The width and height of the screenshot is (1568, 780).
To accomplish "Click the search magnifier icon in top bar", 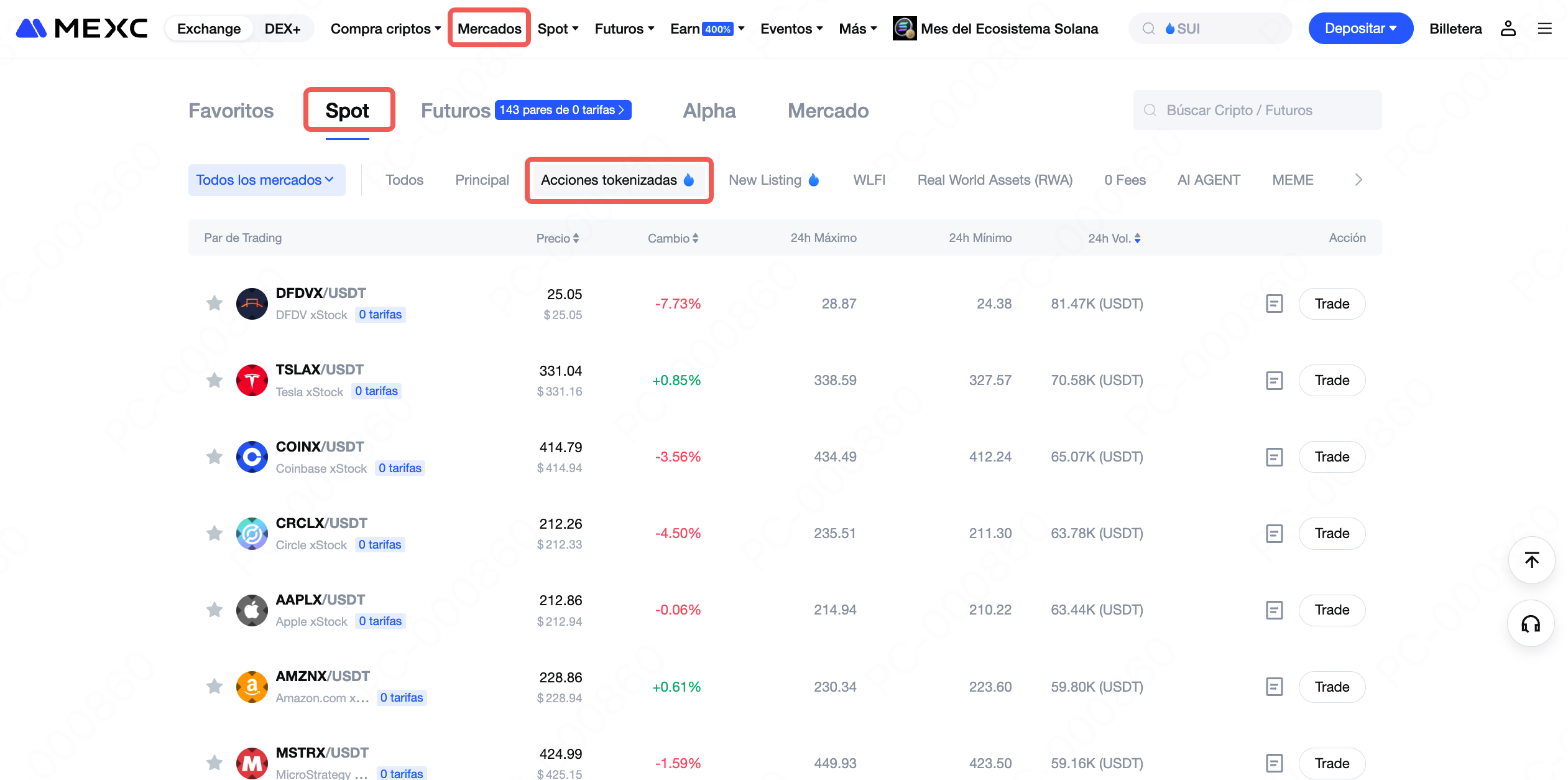I will pos(1149,29).
